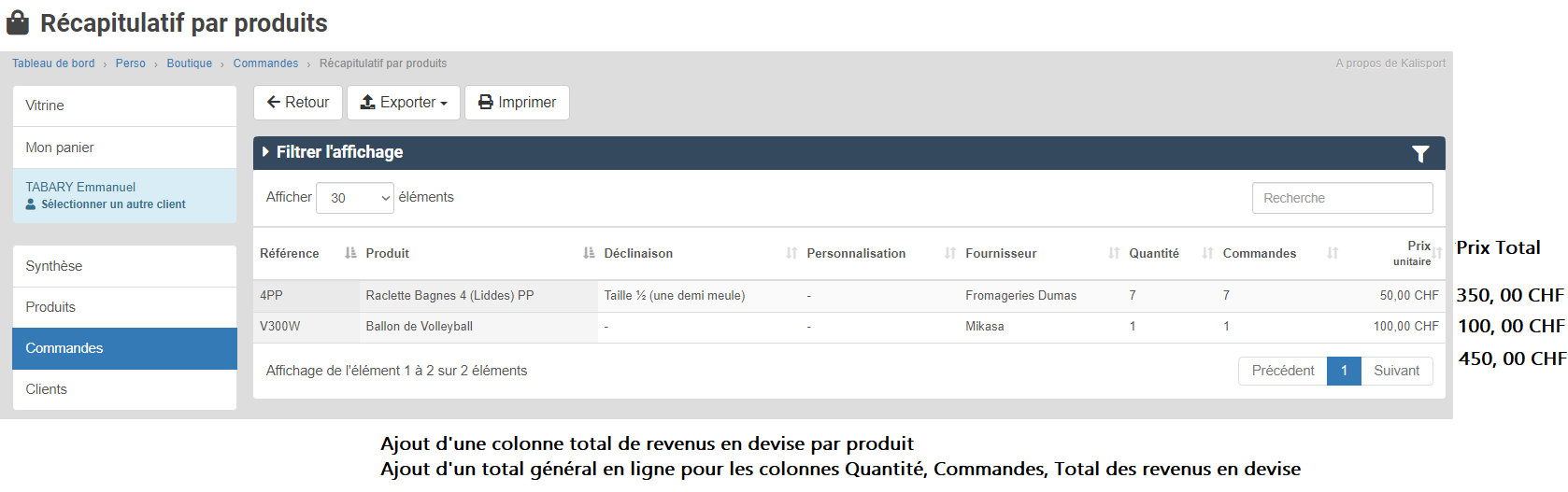Image resolution: width=1568 pixels, height=492 pixels.
Task: Sort the Quantité column via its arrows
Action: click(1207, 253)
